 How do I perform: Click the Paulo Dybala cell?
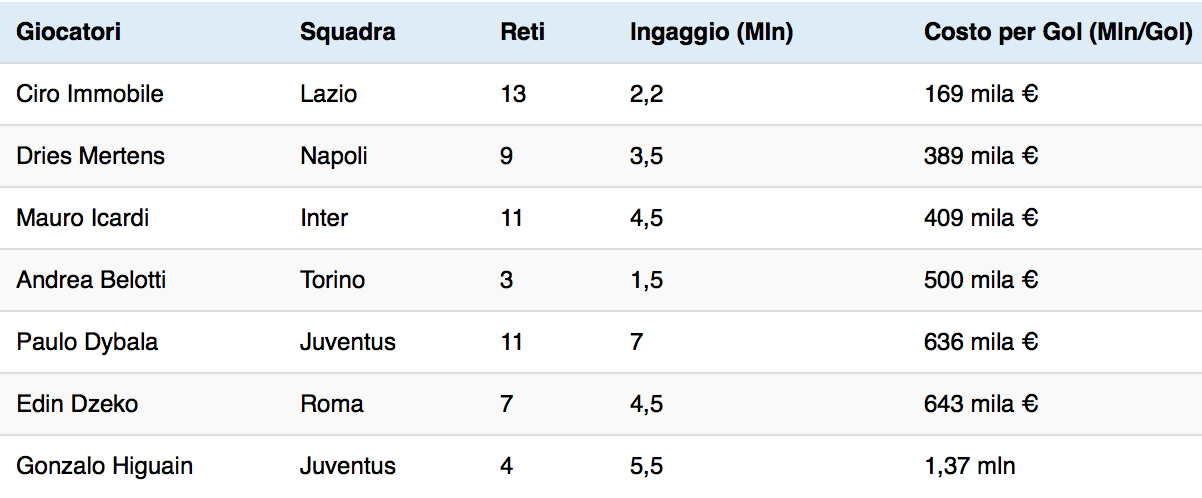click(87, 342)
